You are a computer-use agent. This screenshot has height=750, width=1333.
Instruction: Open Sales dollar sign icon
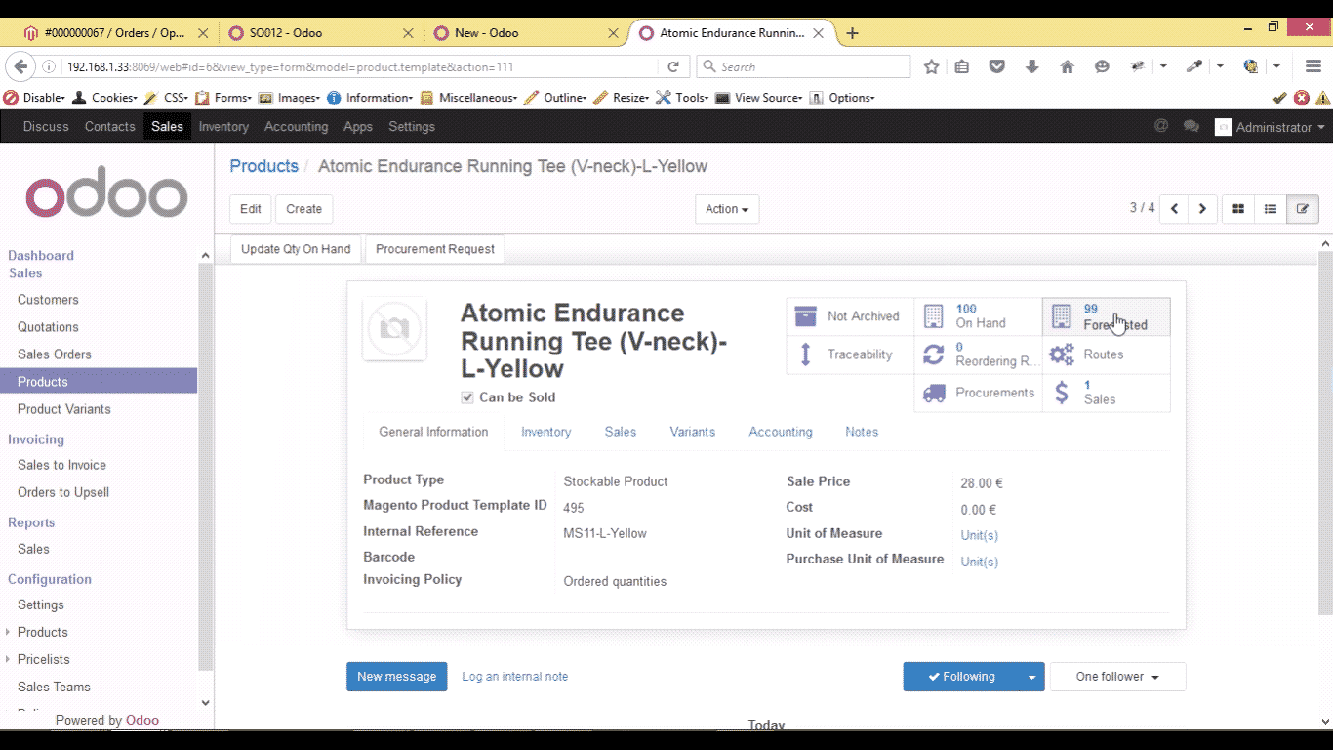coord(1062,392)
